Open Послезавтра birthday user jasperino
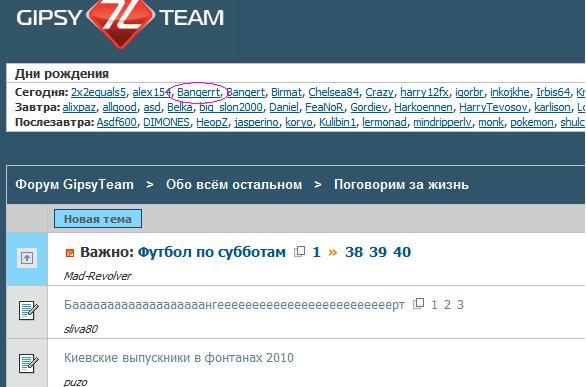Screen dimensions: 586x387 click(x=256, y=123)
